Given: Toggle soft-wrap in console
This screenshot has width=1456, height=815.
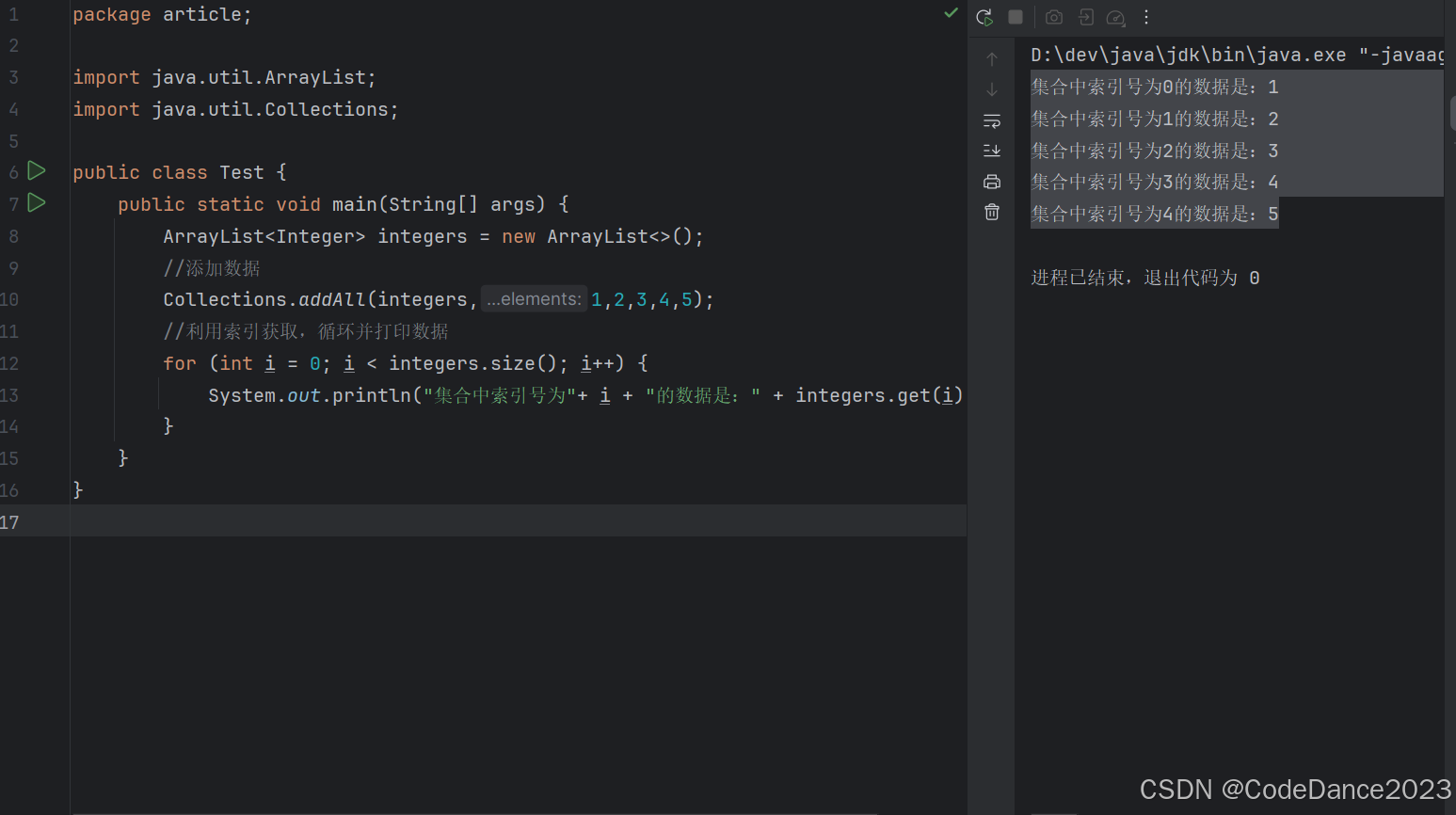Looking at the screenshot, I should click(992, 120).
